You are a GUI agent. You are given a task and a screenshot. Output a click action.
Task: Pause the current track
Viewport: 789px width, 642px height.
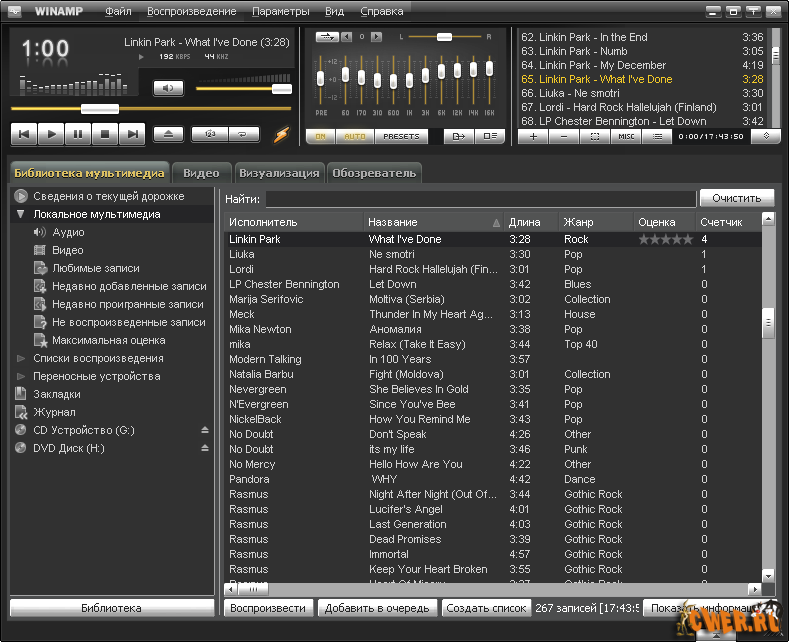[x=78, y=133]
